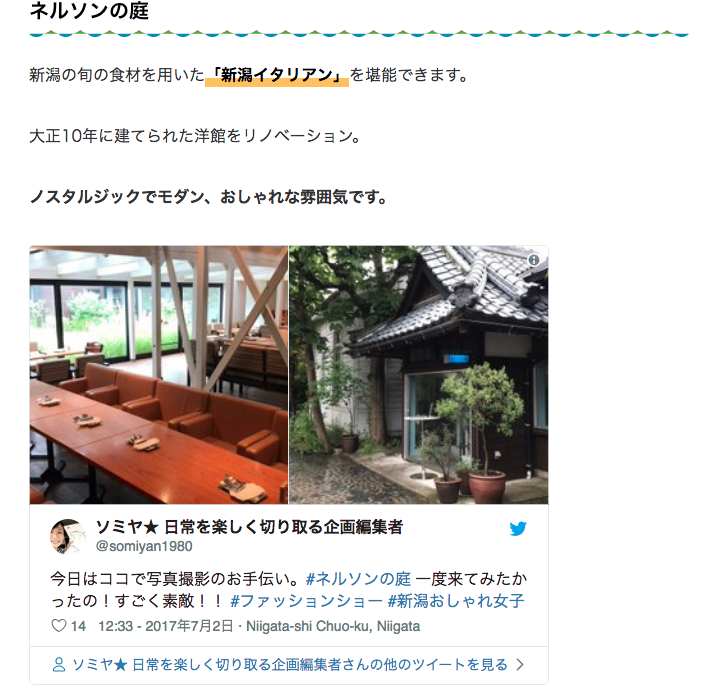706x690 pixels.
Task: Open the ソミヤ★ profile avatar
Action: (x=68, y=536)
